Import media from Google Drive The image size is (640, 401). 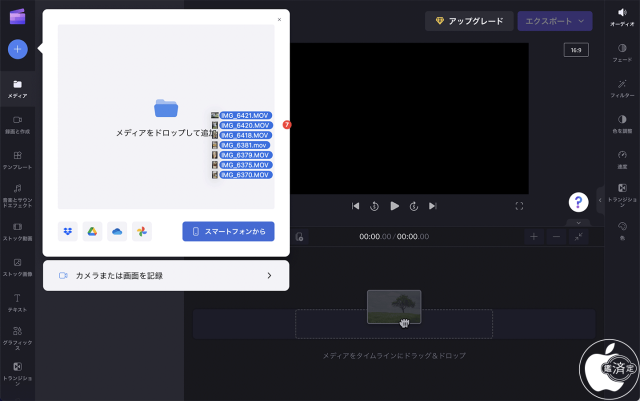(x=92, y=232)
